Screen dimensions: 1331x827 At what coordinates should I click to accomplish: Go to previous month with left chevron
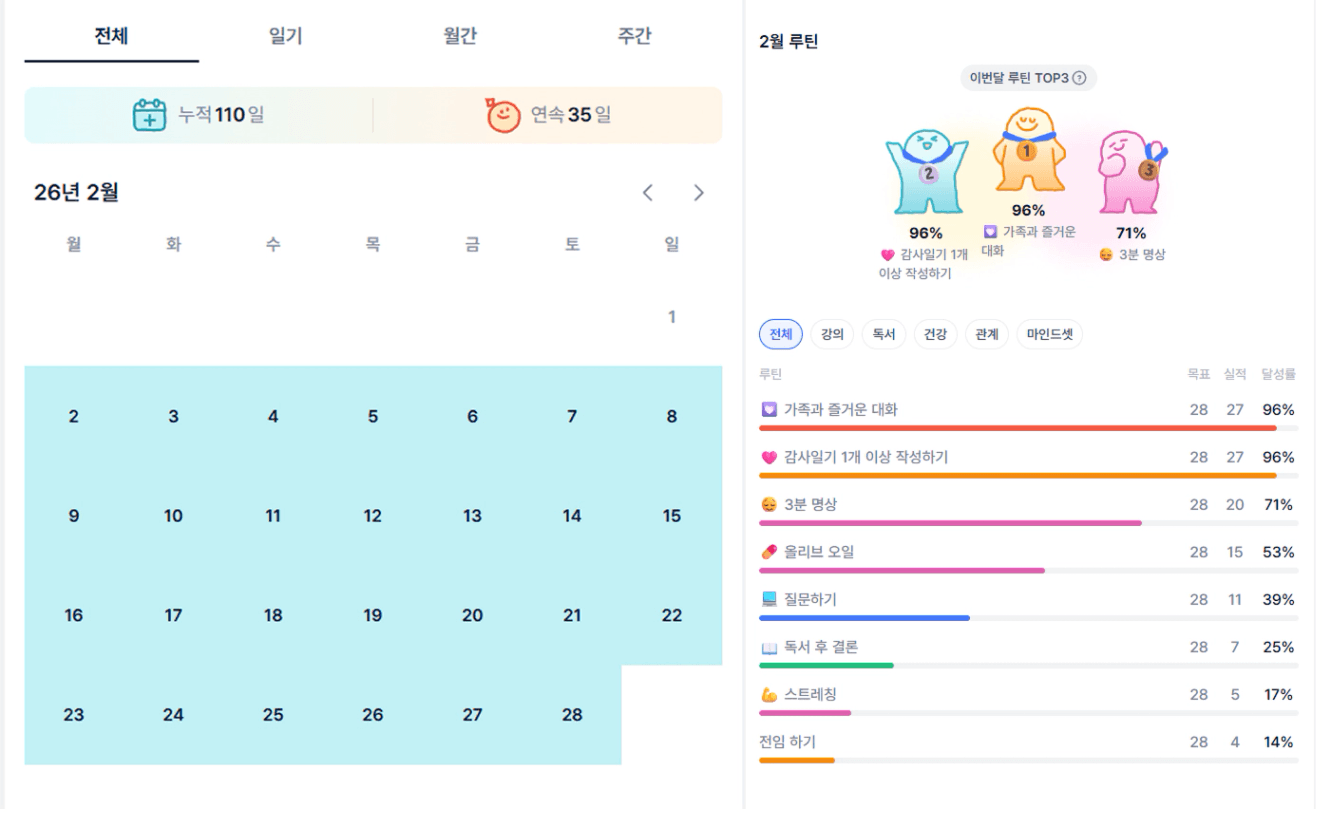point(648,193)
